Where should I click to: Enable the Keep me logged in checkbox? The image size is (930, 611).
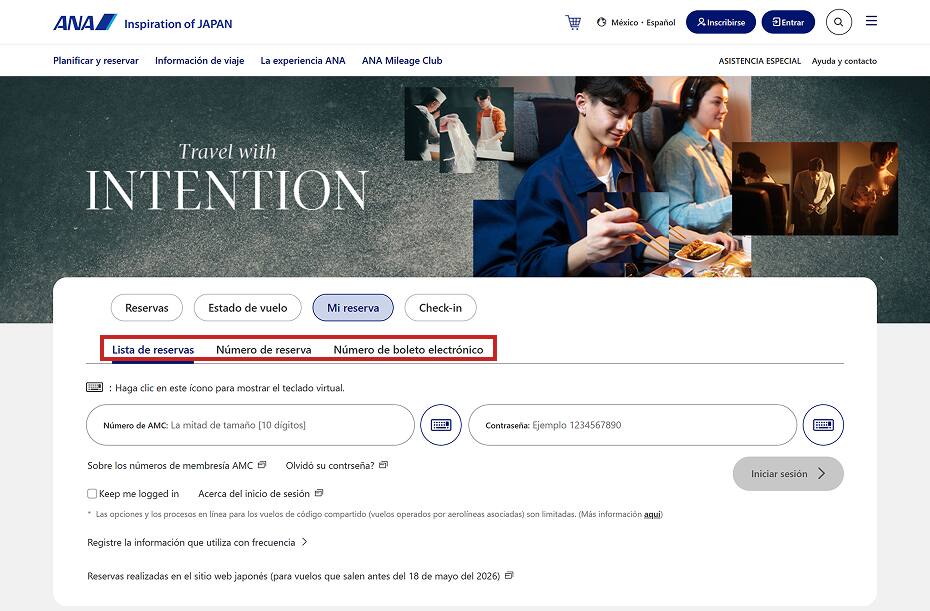92,494
